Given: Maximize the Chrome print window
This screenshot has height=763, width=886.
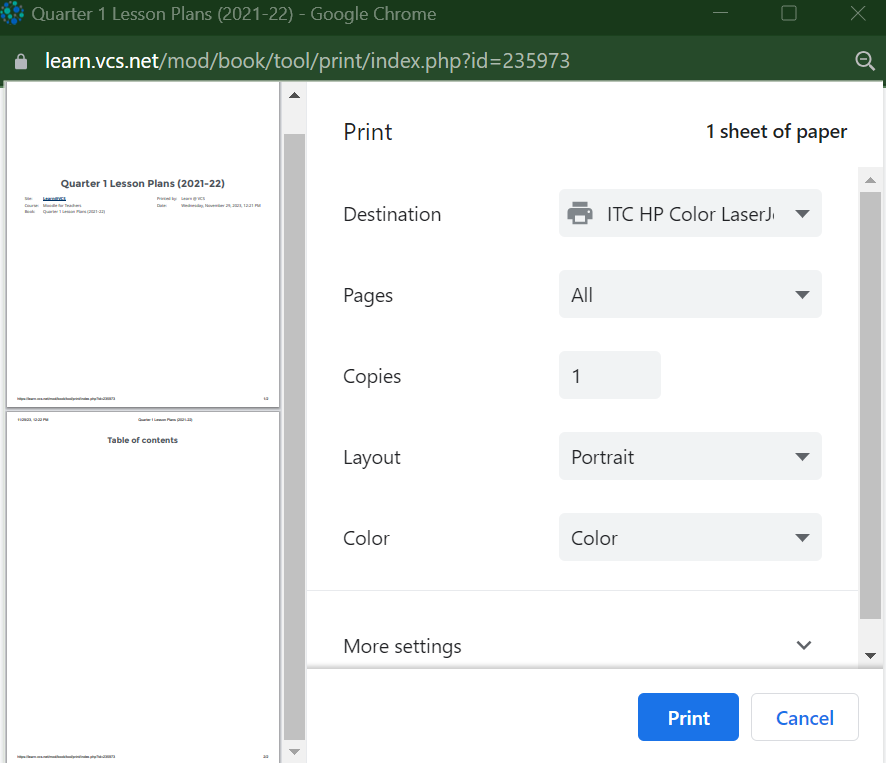Looking at the screenshot, I should (x=789, y=14).
